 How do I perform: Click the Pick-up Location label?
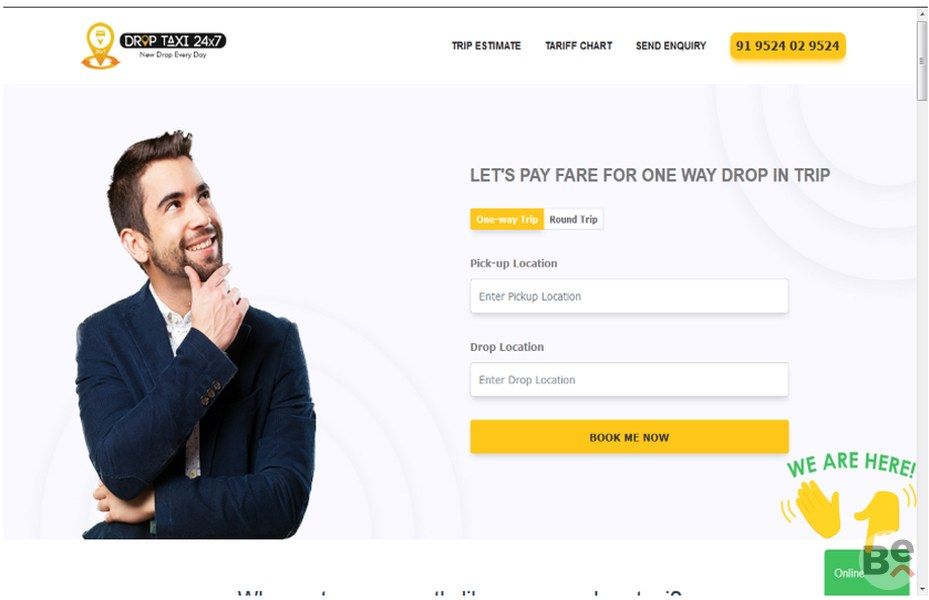point(514,264)
